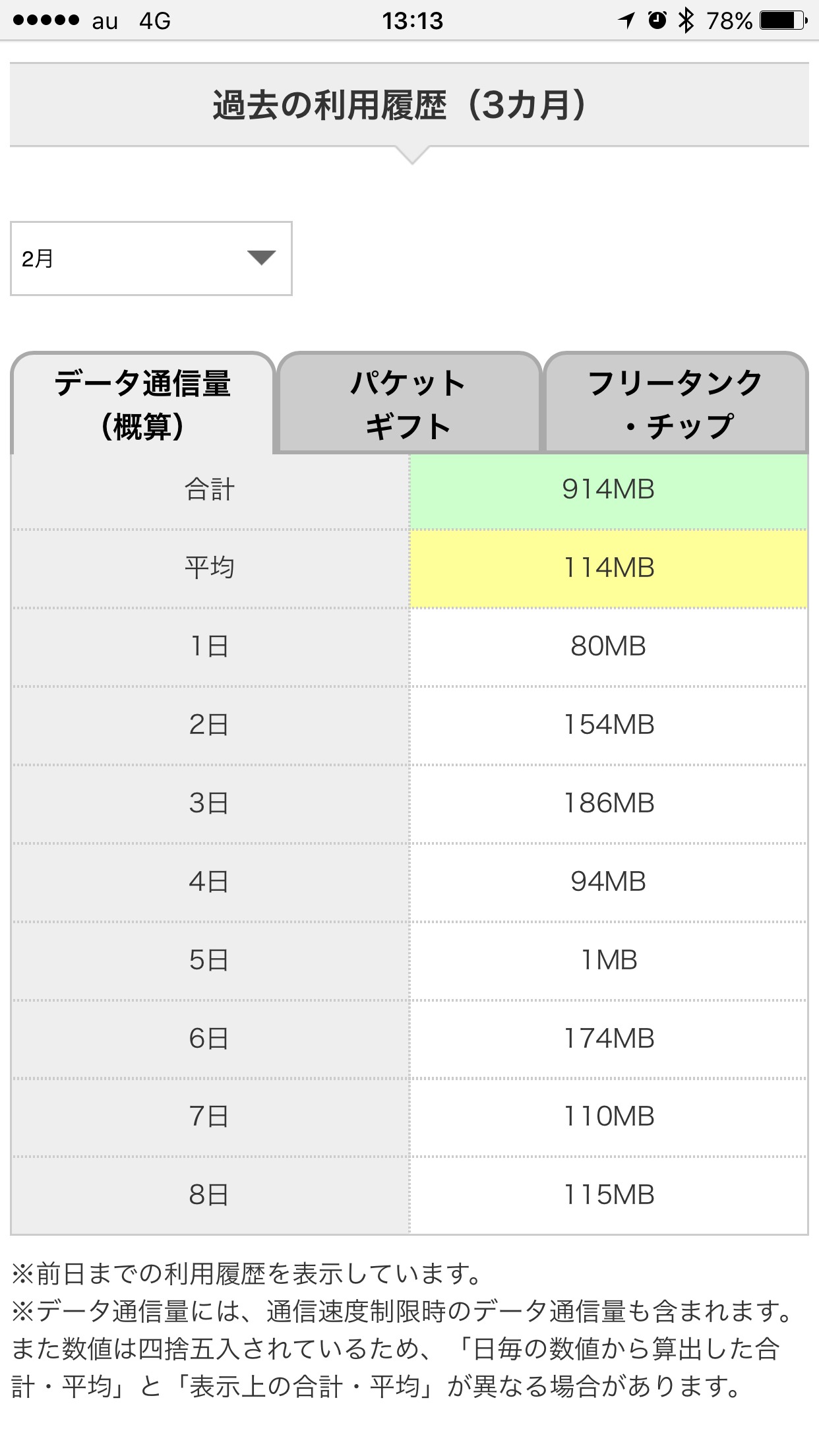Click the dropdown arrow next to 2月
Image resolution: width=819 pixels, height=1456 pixels.
261,258
